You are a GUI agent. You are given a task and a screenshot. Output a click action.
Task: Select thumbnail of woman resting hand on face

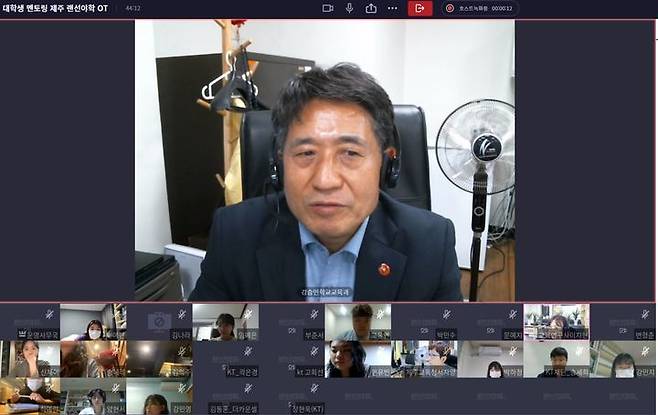click(30, 359)
